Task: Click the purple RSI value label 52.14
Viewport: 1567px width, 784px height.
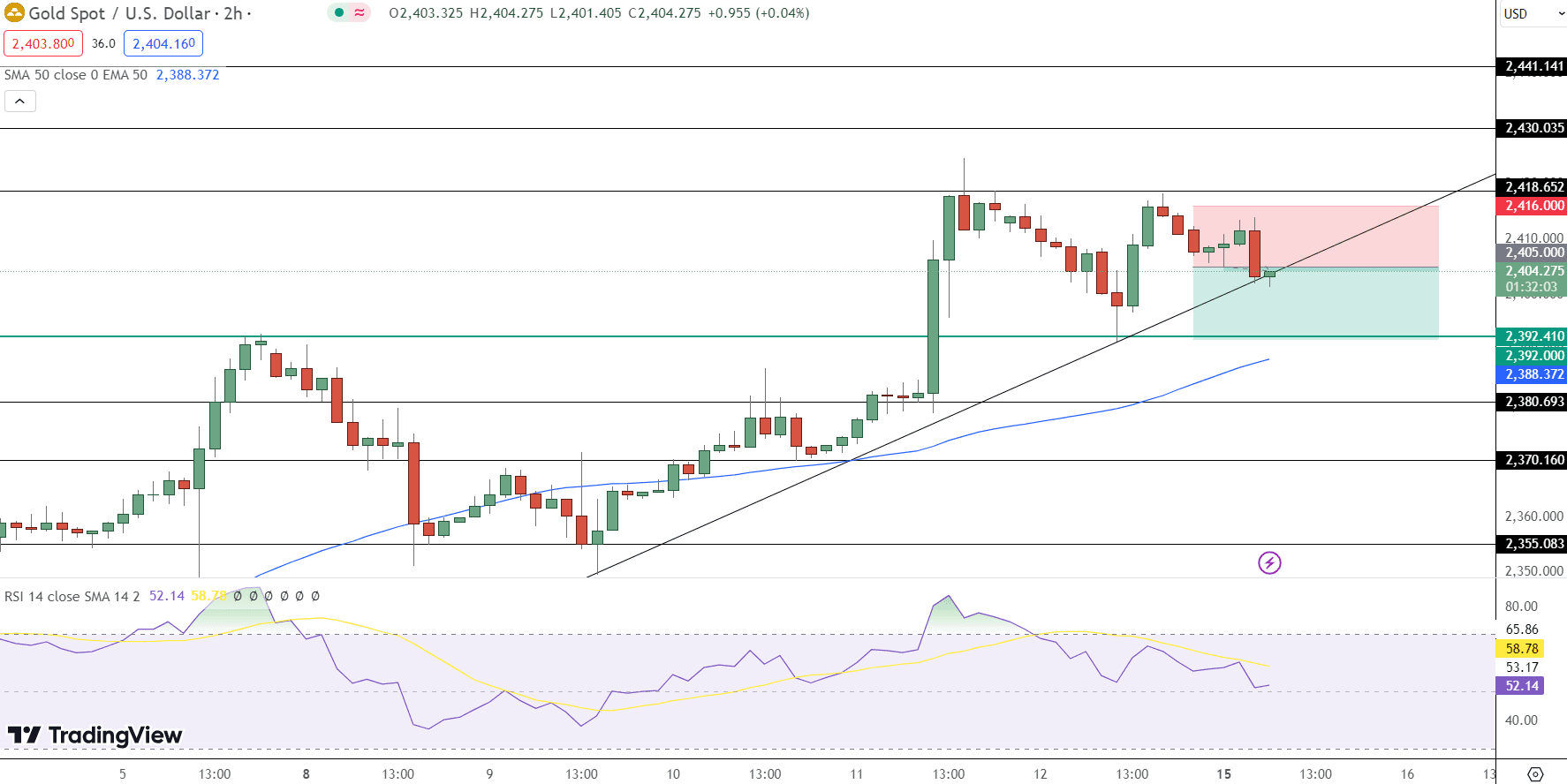Action: click(1521, 686)
